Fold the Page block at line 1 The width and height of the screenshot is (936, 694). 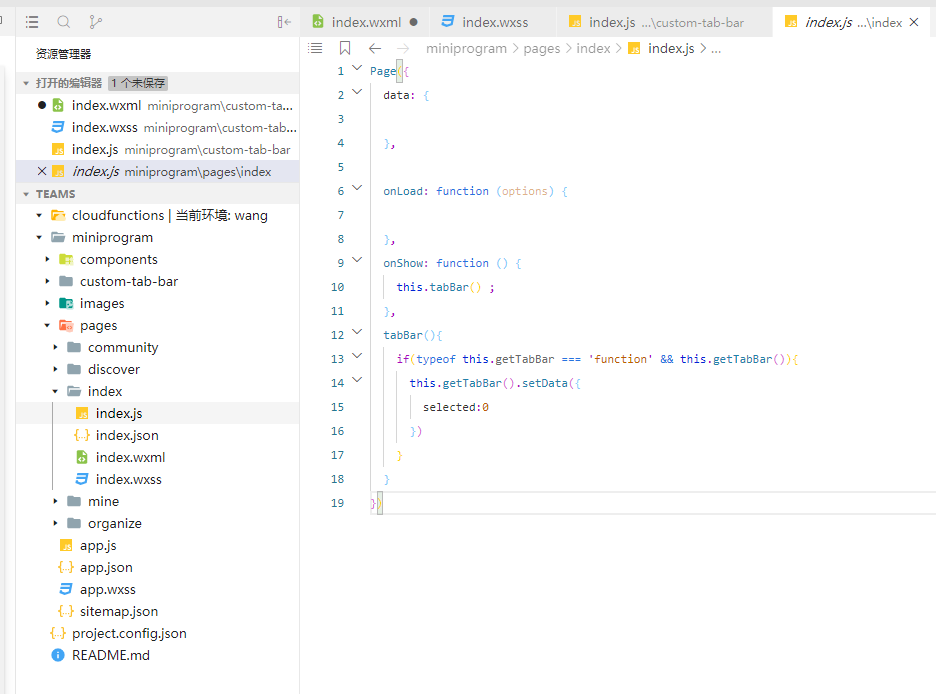click(357, 68)
